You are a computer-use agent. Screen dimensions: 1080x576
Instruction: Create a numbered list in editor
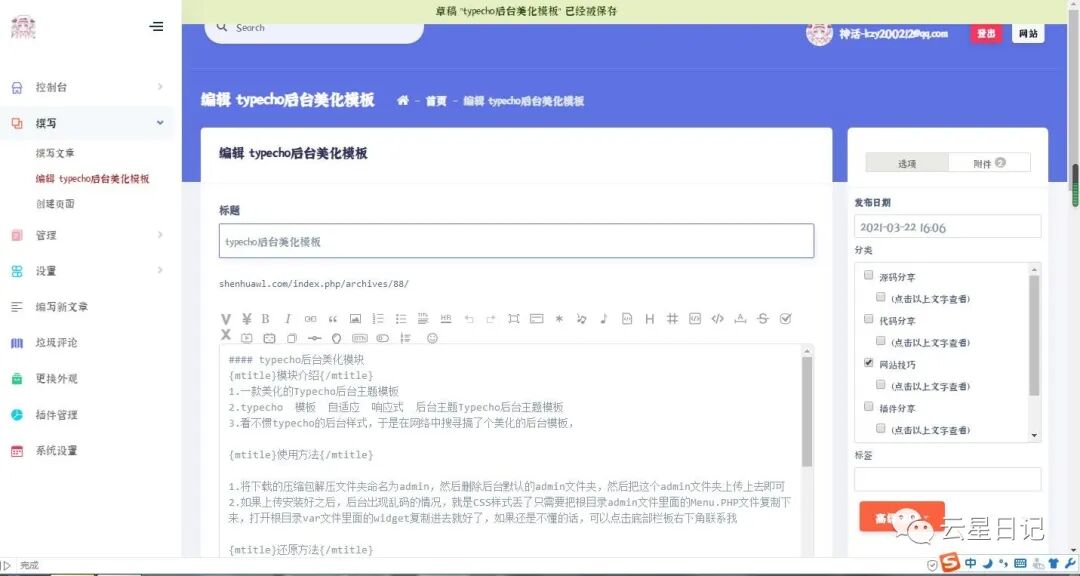coord(378,319)
